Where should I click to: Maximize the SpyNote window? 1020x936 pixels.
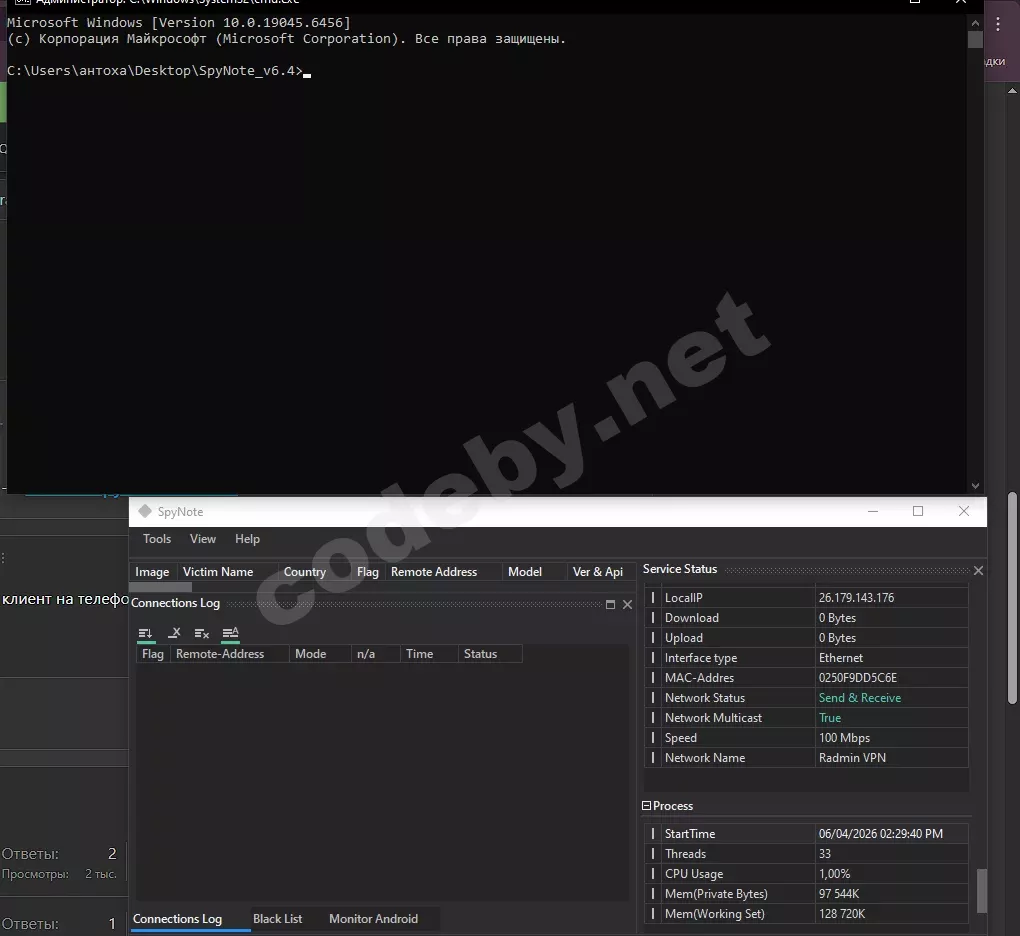pyautogui.click(x=918, y=511)
